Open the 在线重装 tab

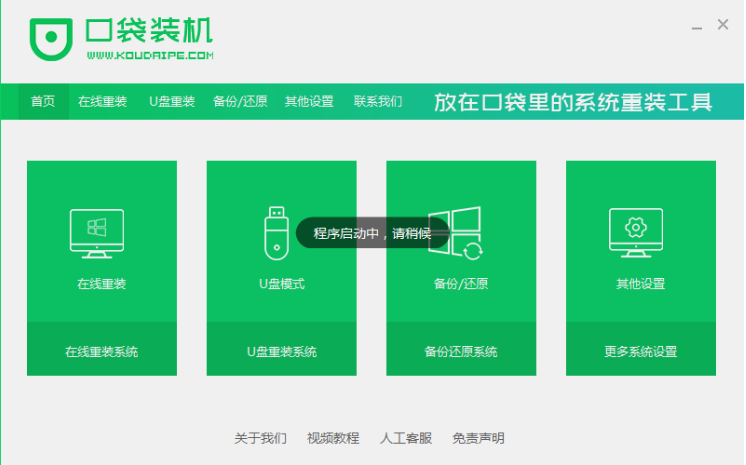(x=102, y=101)
